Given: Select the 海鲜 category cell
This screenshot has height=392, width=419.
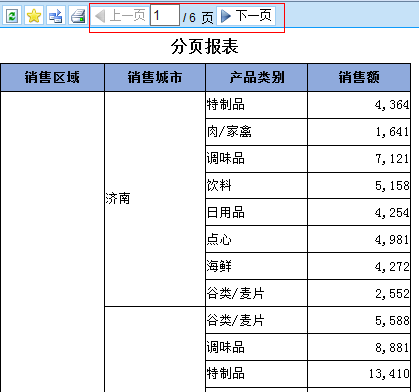Looking at the screenshot, I should click(256, 266).
